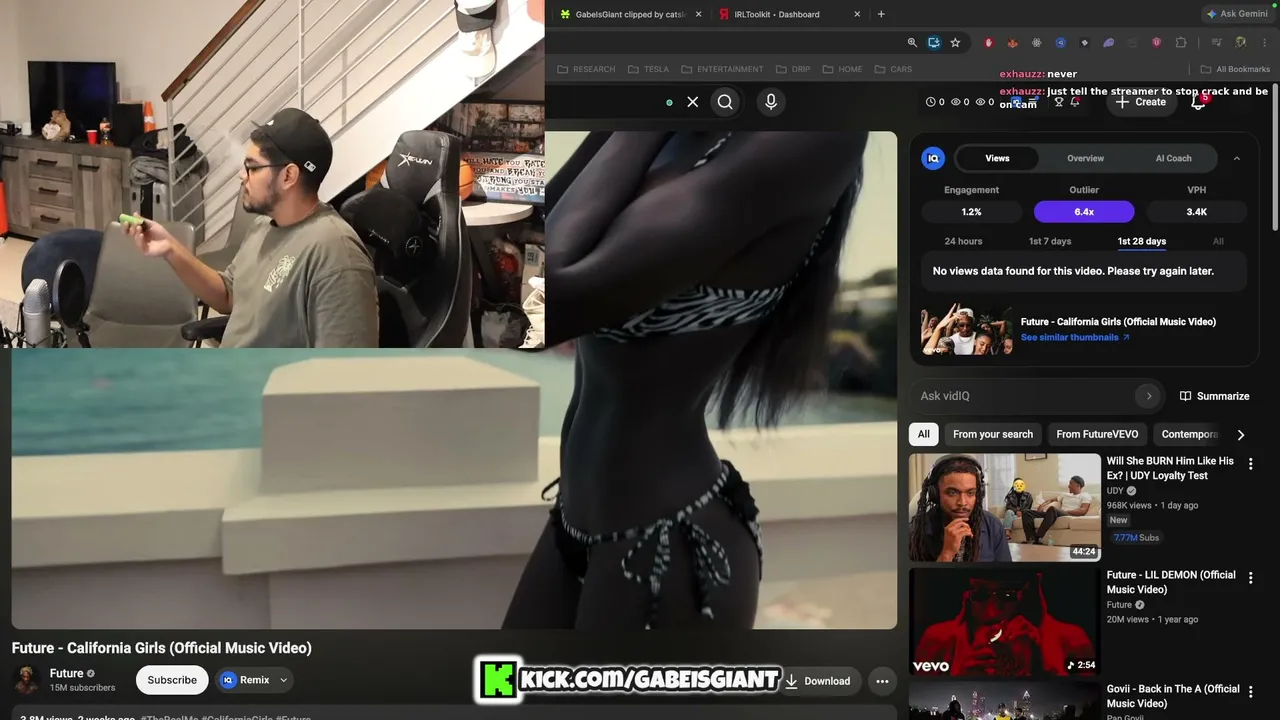Open options for LIL DEMON video
The image size is (1280, 720).
click(1250, 578)
